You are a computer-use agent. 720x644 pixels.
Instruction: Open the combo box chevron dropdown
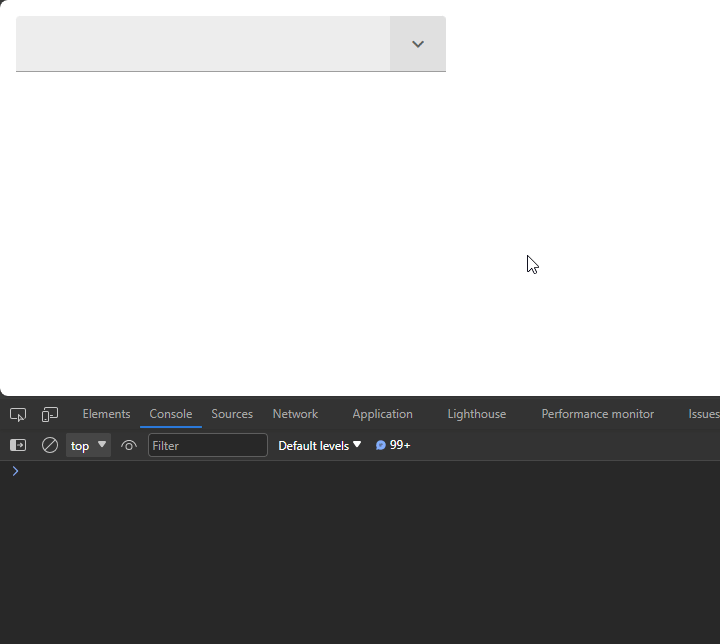coord(418,44)
